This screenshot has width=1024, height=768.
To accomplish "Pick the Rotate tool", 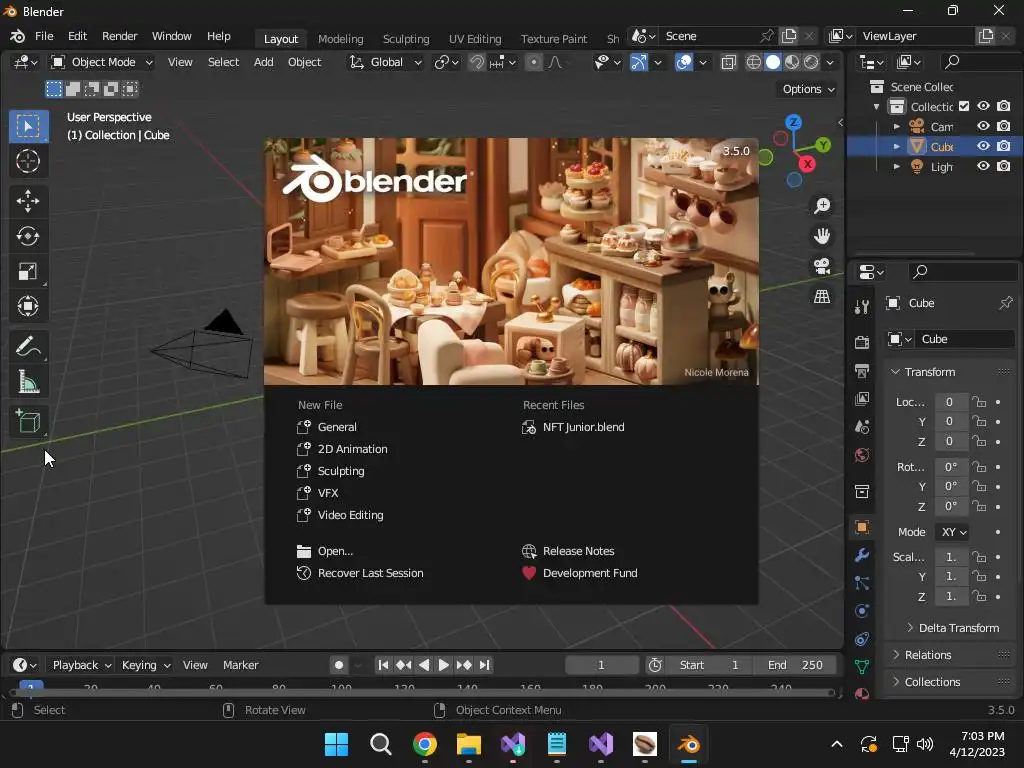I will [27, 236].
